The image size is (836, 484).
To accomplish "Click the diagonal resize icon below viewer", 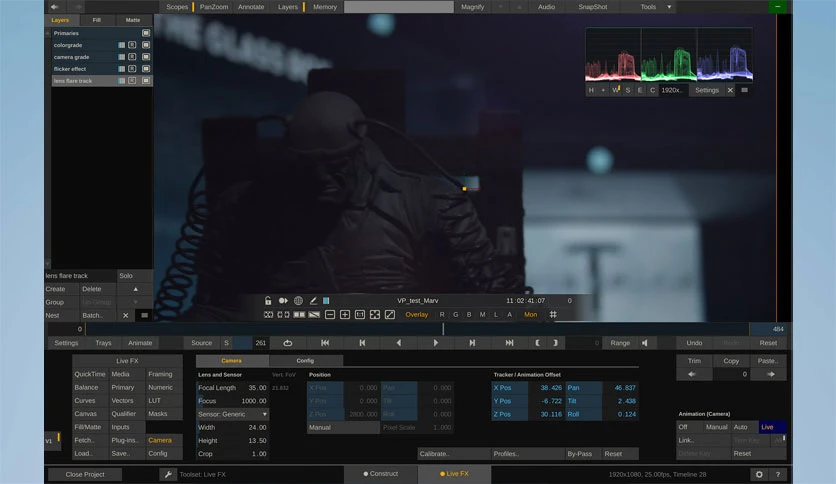I will [x=390, y=314].
